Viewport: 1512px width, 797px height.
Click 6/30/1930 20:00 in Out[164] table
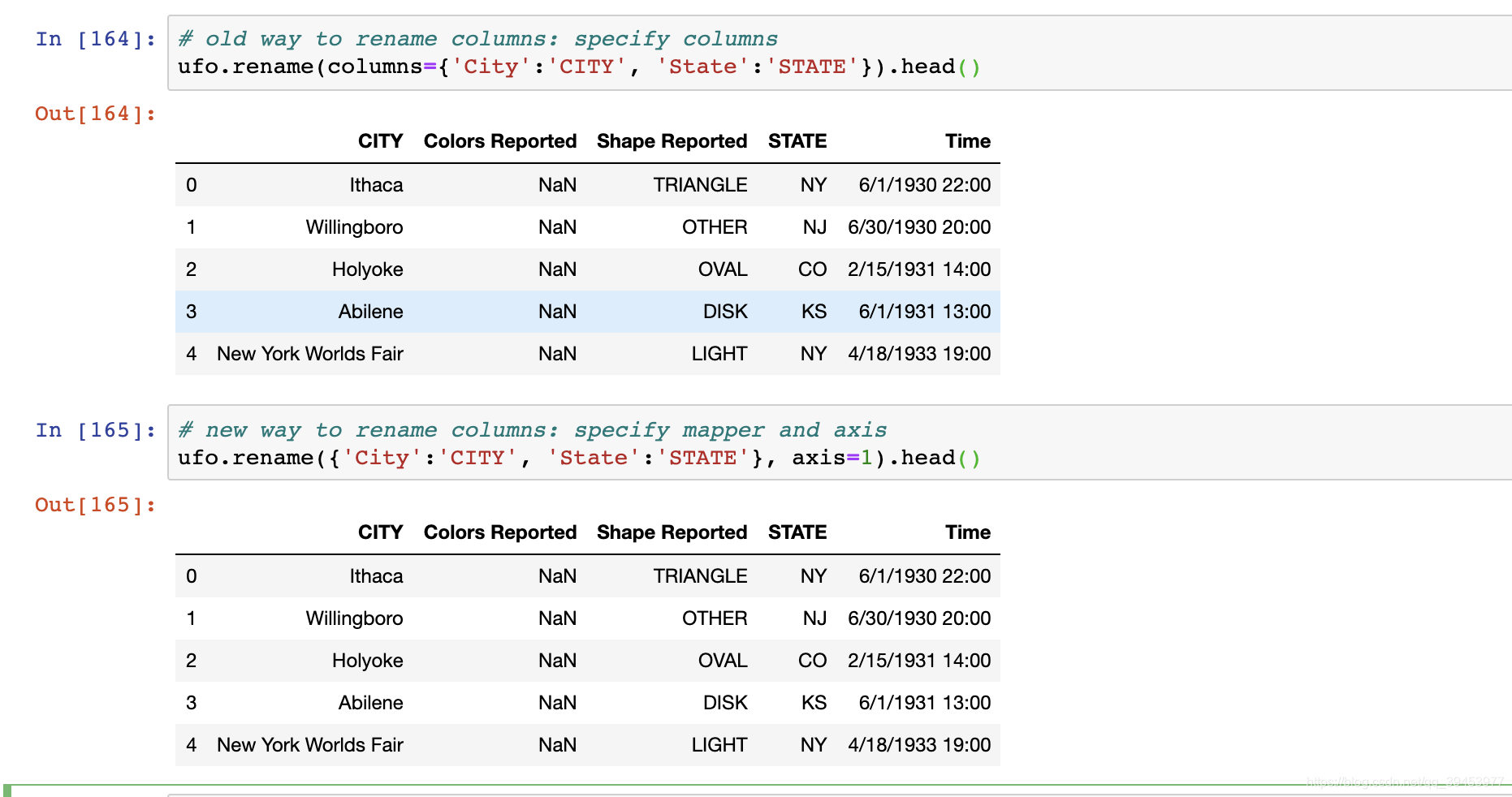(919, 227)
